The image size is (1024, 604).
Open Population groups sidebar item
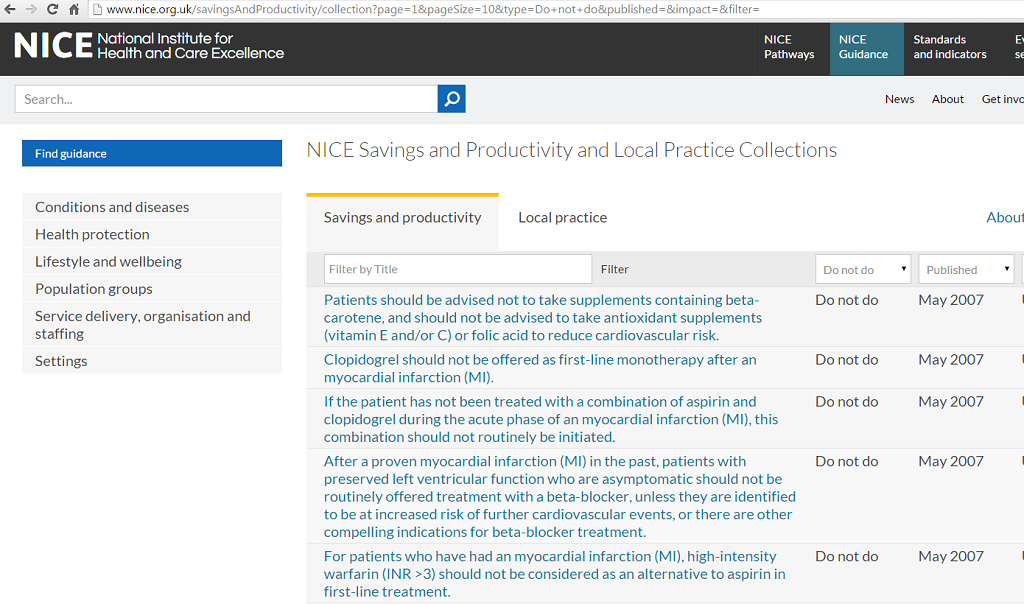click(x=152, y=289)
